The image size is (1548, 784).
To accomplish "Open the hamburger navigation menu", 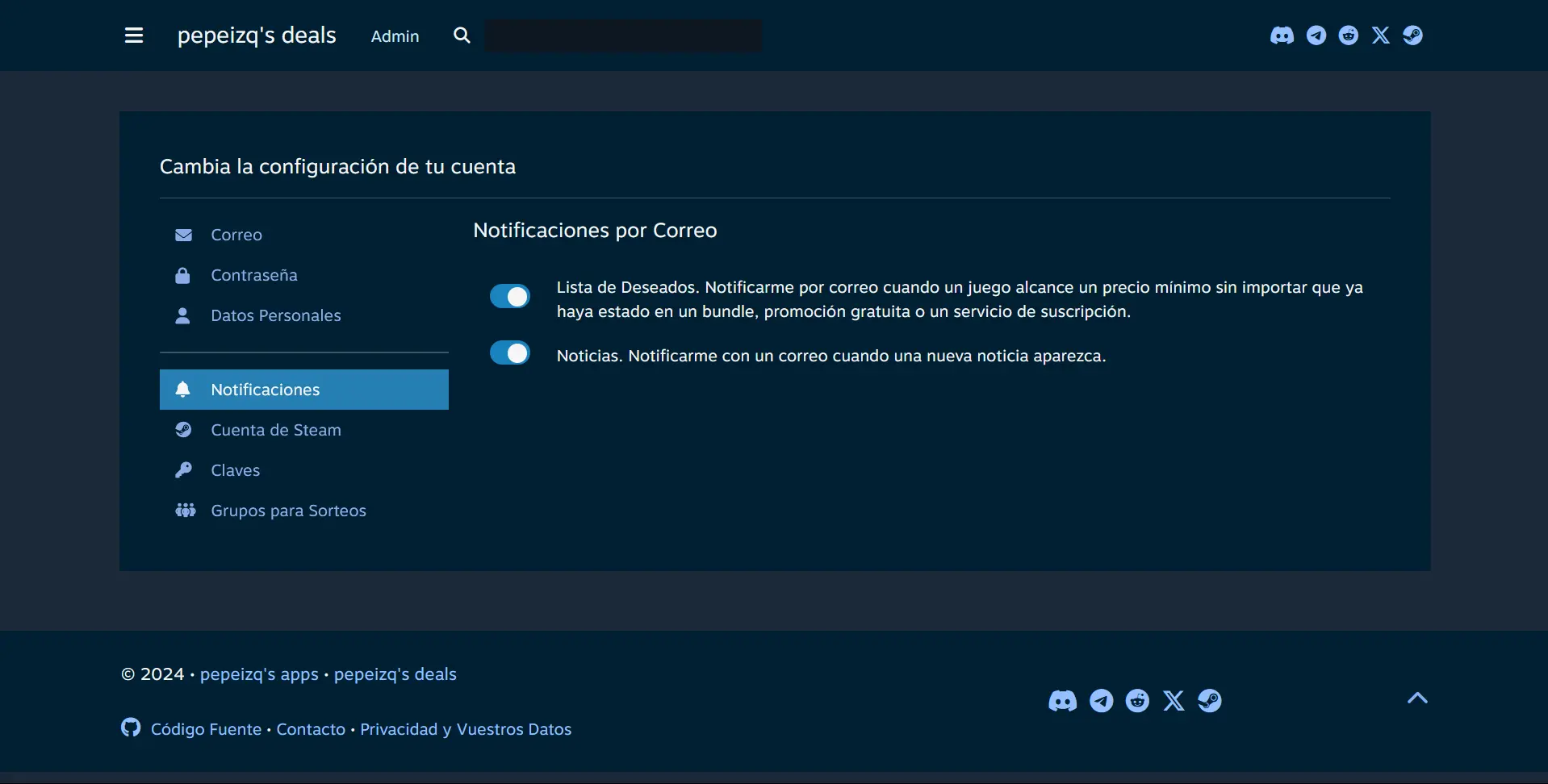I will [x=134, y=35].
